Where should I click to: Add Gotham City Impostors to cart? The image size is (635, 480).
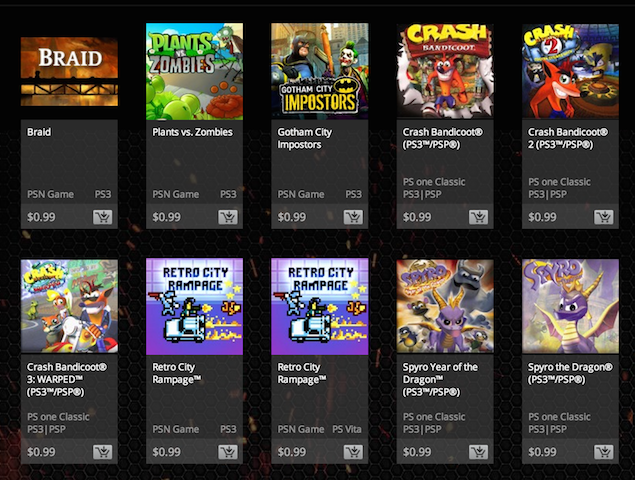click(x=353, y=217)
